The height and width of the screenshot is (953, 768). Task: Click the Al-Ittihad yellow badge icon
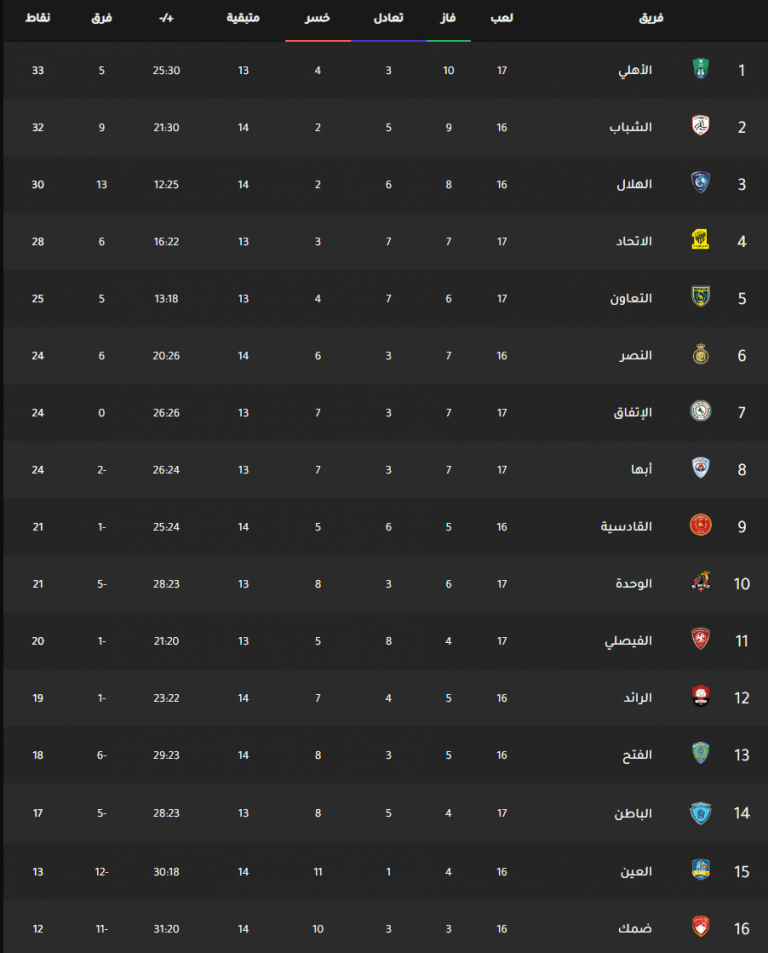coord(701,239)
